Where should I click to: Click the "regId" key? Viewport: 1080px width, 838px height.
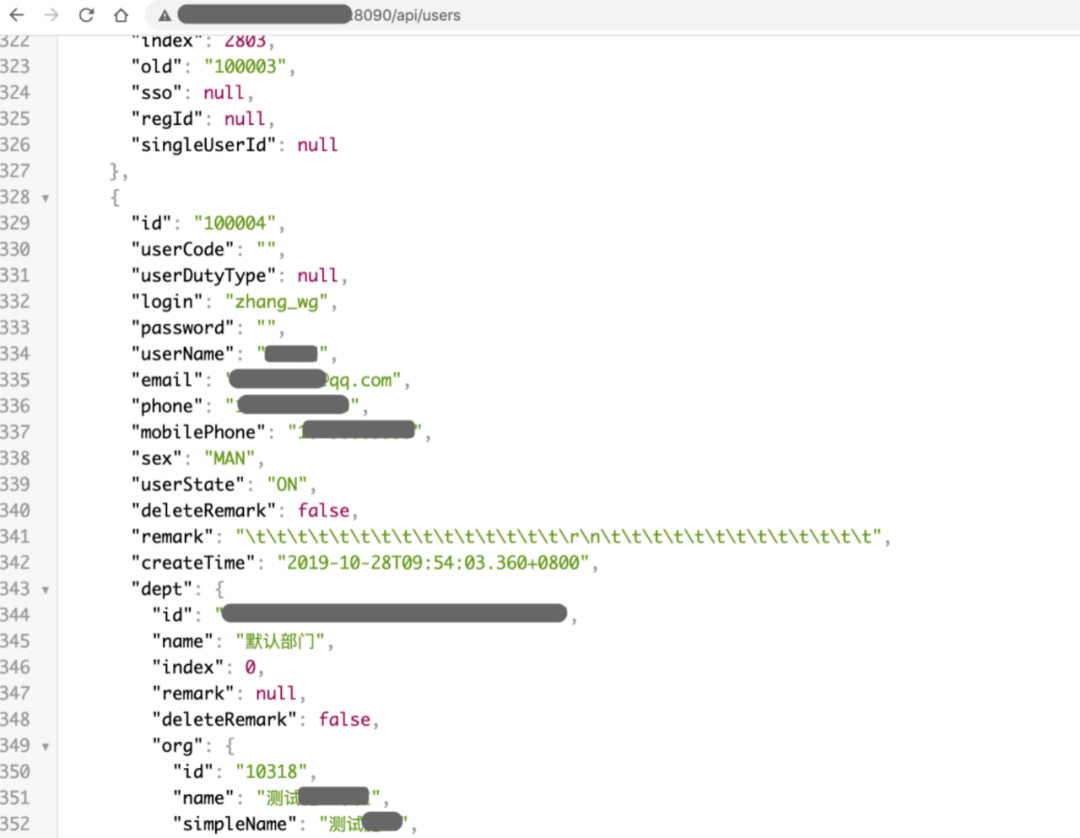click(x=167, y=119)
